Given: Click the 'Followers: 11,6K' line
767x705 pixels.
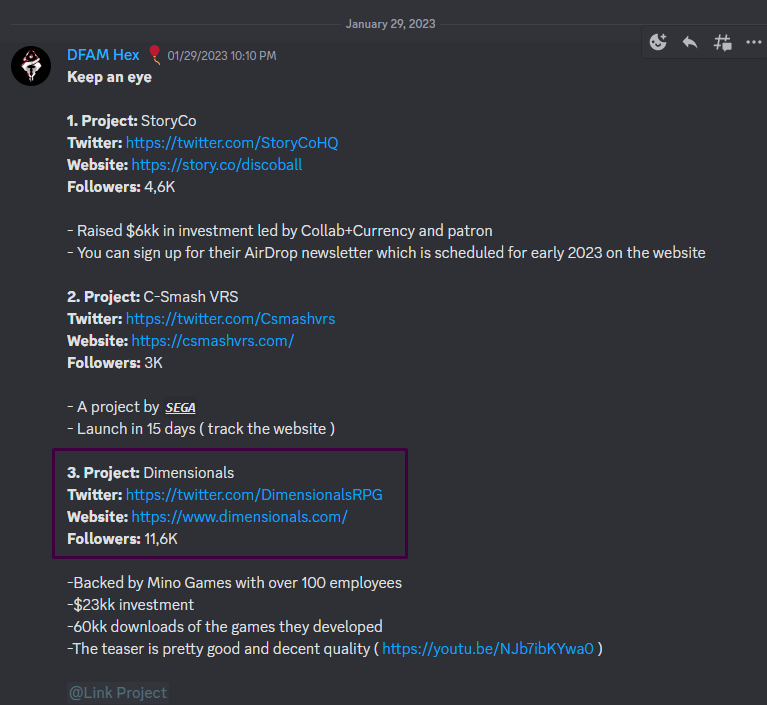Looking at the screenshot, I should coord(122,539).
